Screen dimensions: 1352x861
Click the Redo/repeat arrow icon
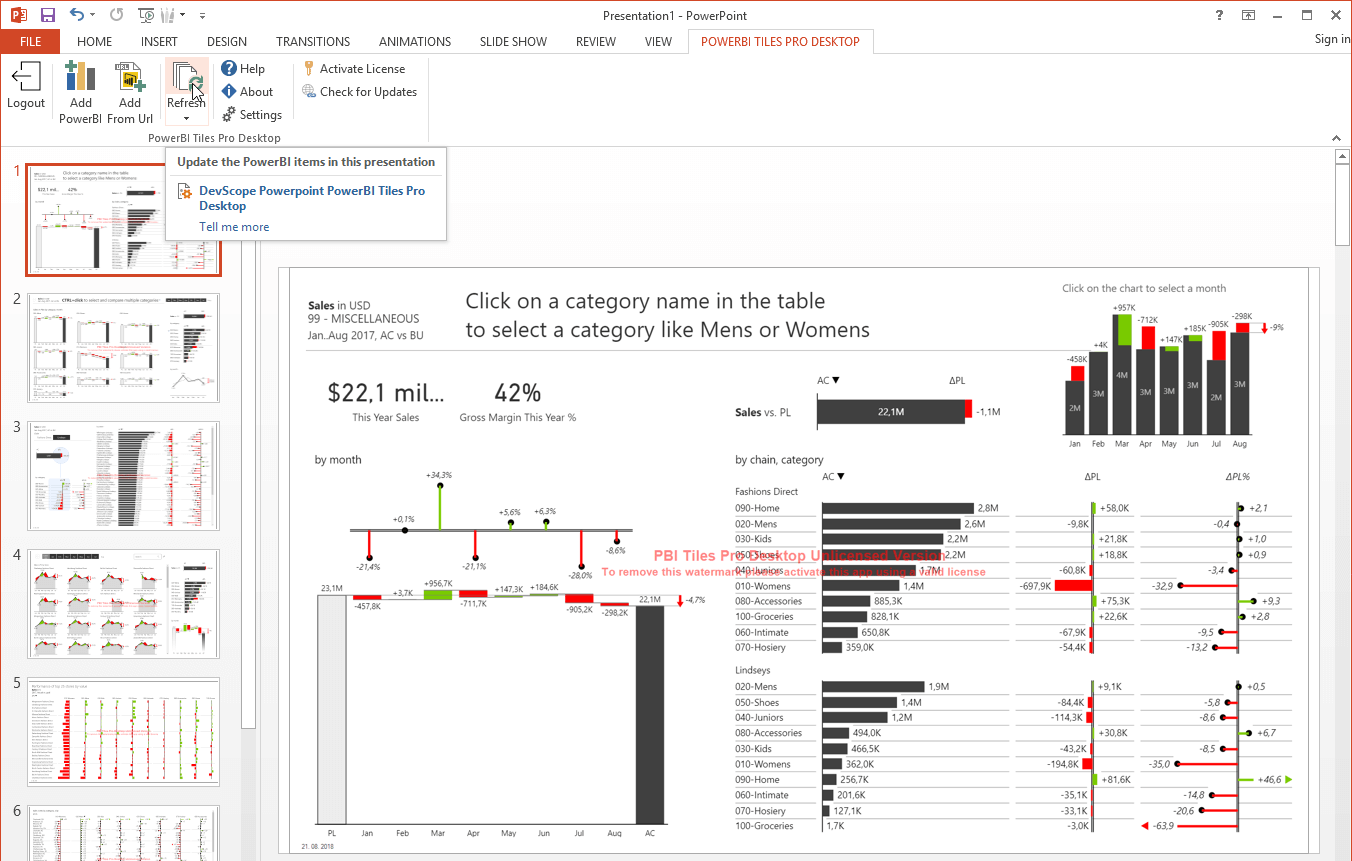pos(116,15)
